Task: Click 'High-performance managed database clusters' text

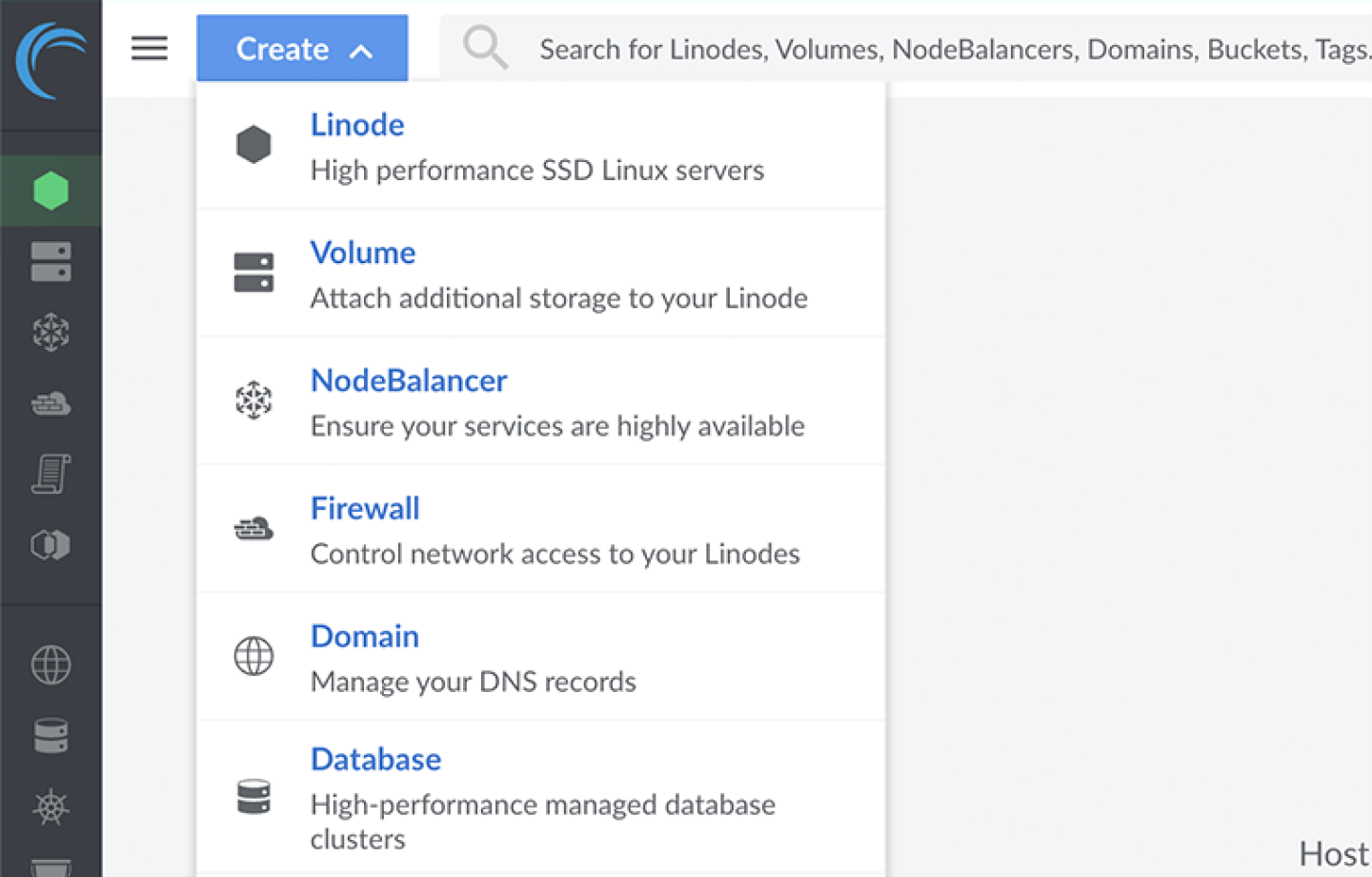Action: (543, 822)
